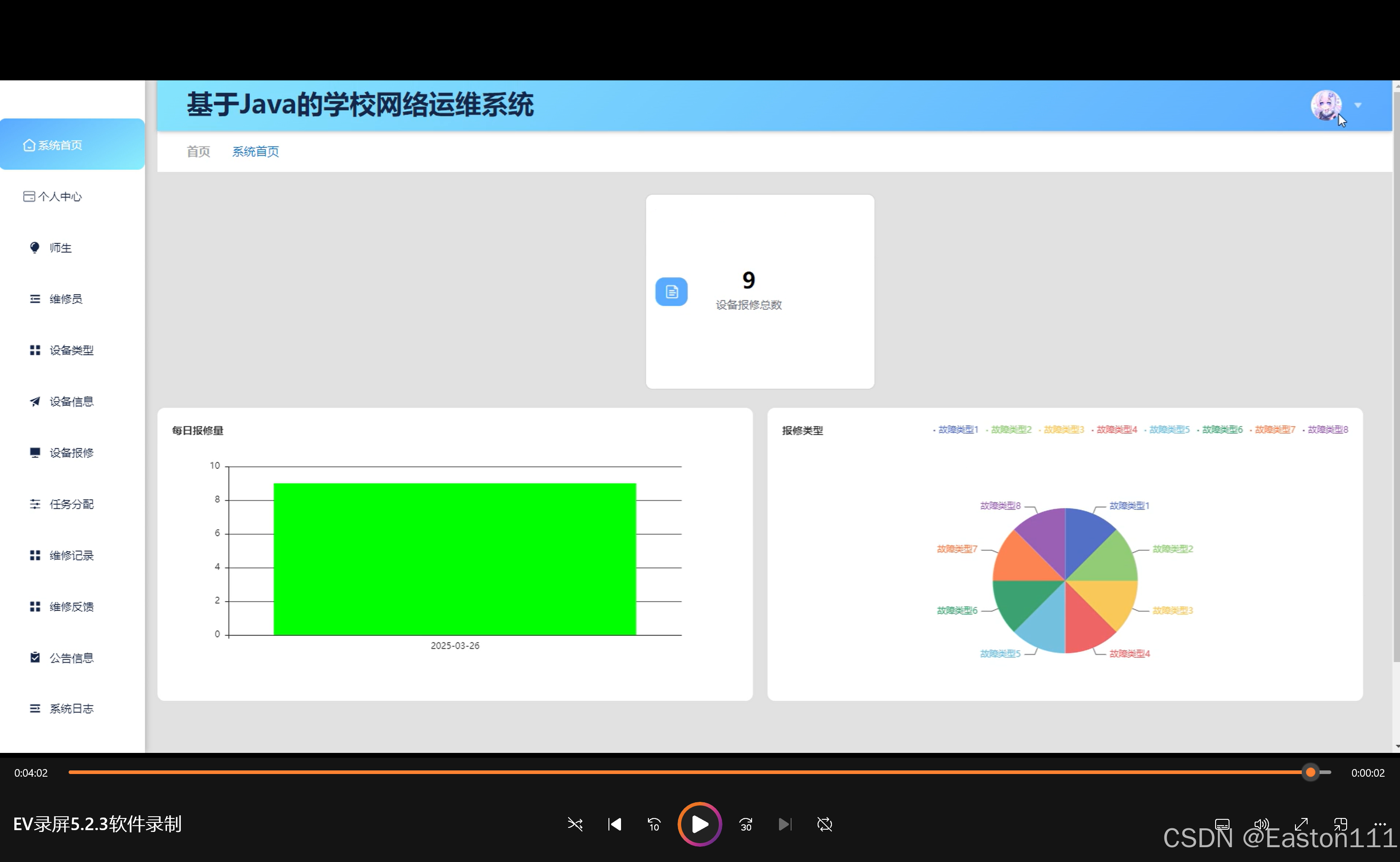Image resolution: width=1400 pixels, height=862 pixels.
Task: Enter fullscreen with the expand arrows icon
Action: [x=1301, y=824]
